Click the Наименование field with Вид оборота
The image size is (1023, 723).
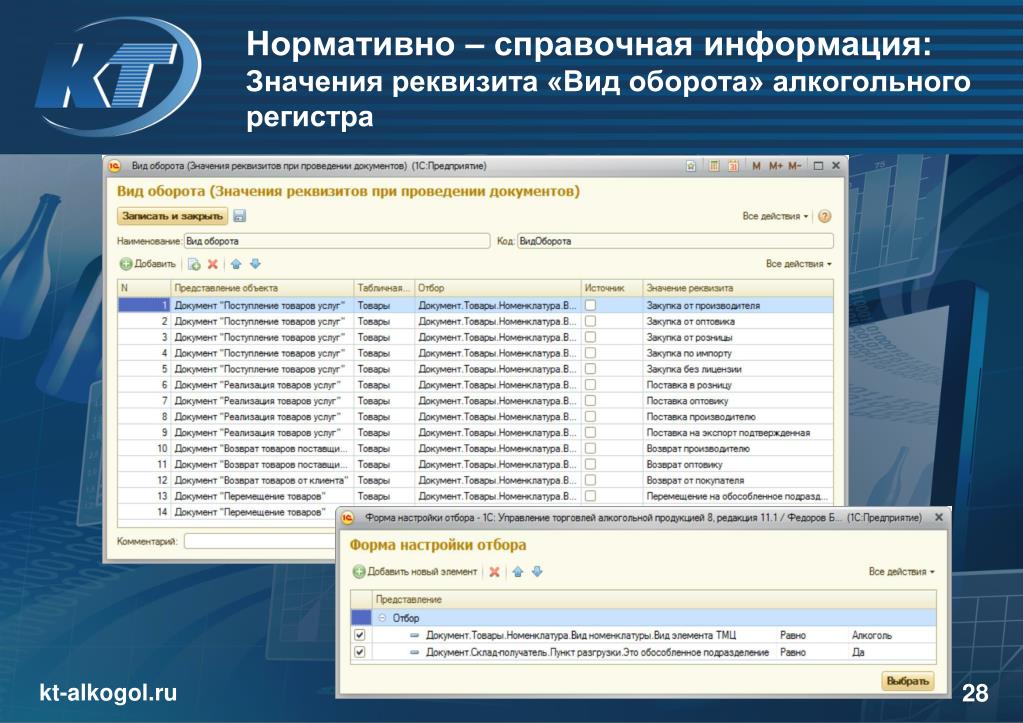tap(337, 241)
